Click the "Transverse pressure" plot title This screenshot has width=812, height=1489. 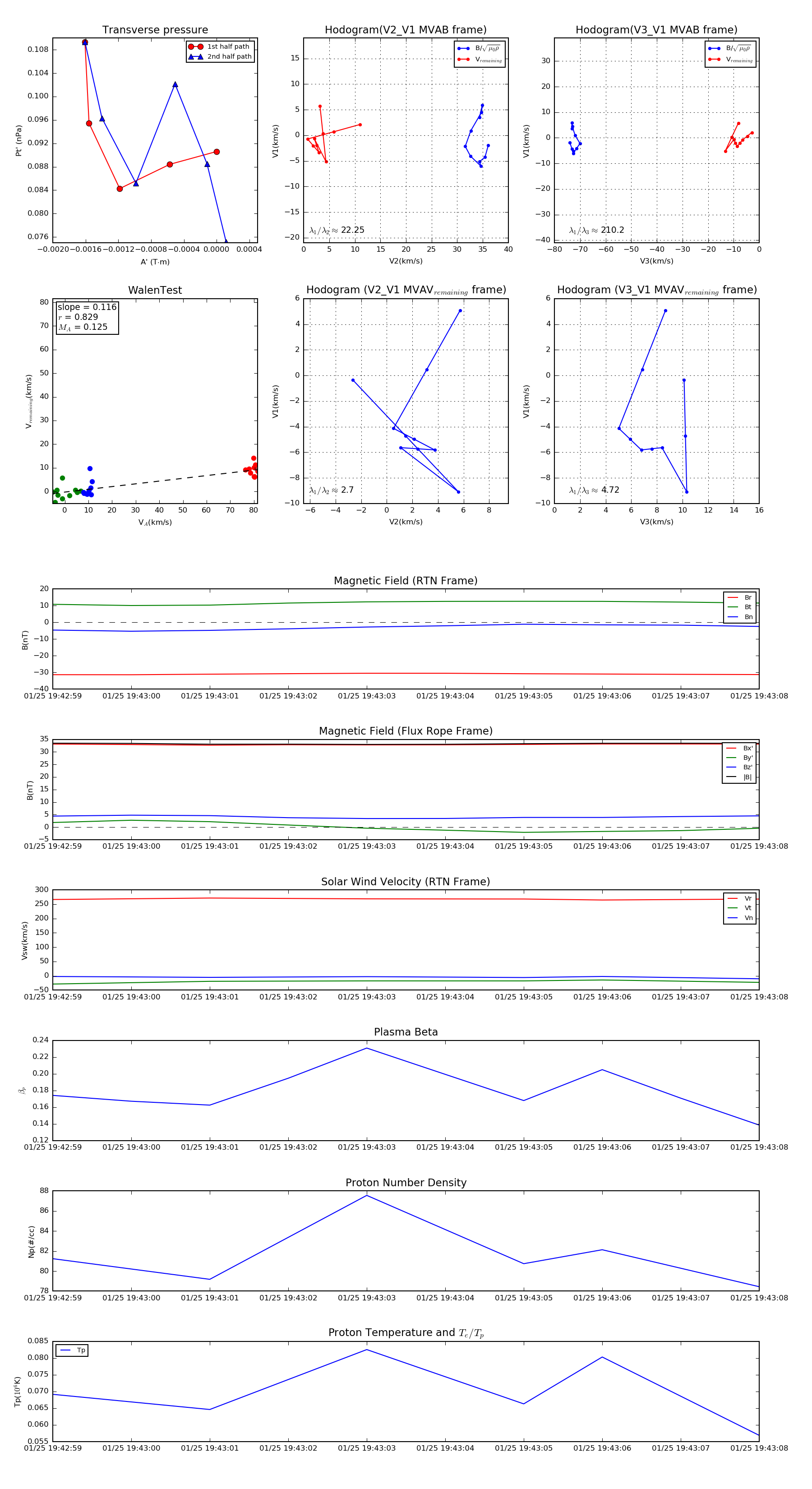155,30
